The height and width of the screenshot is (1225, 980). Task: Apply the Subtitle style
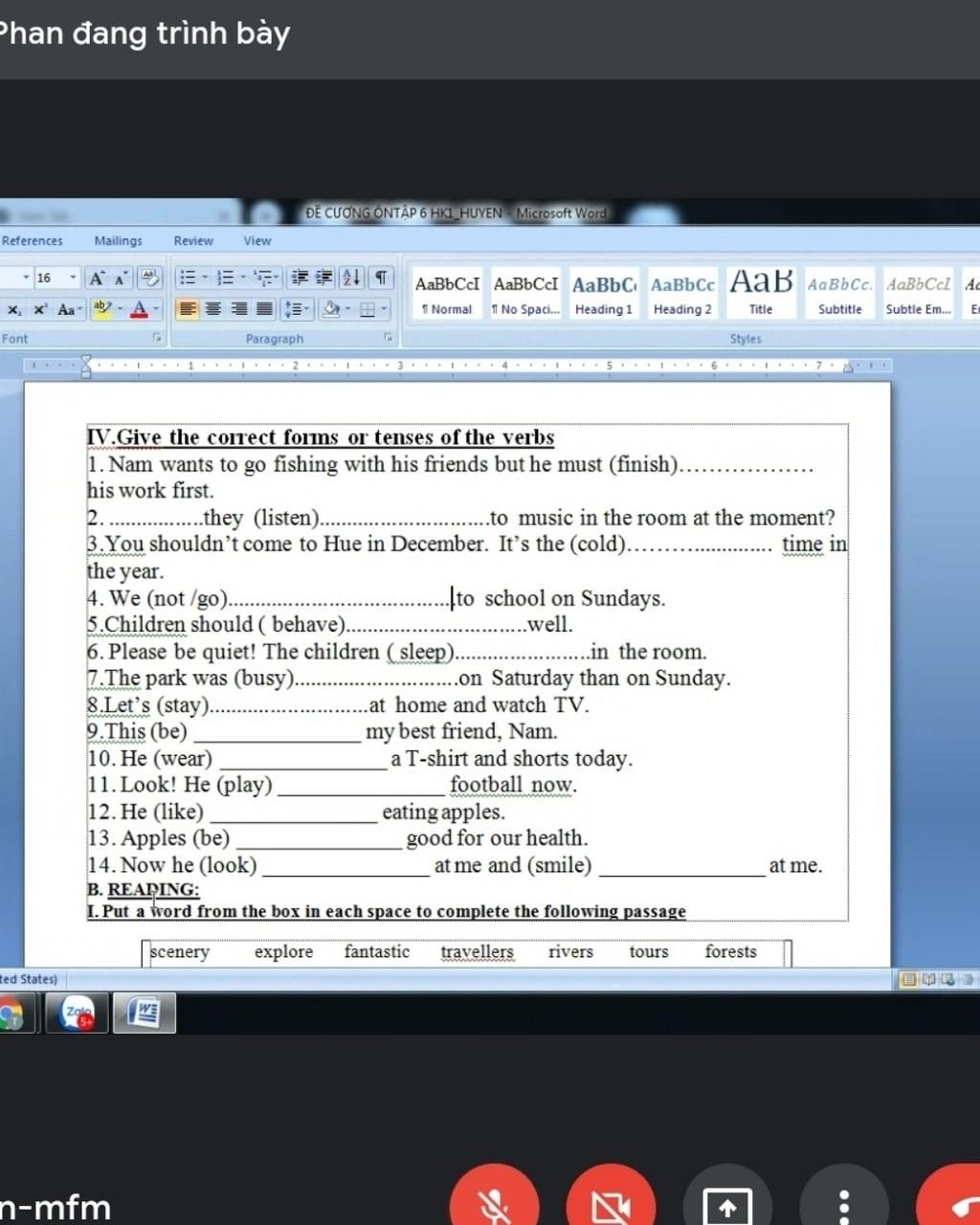[x=839, y=294]
